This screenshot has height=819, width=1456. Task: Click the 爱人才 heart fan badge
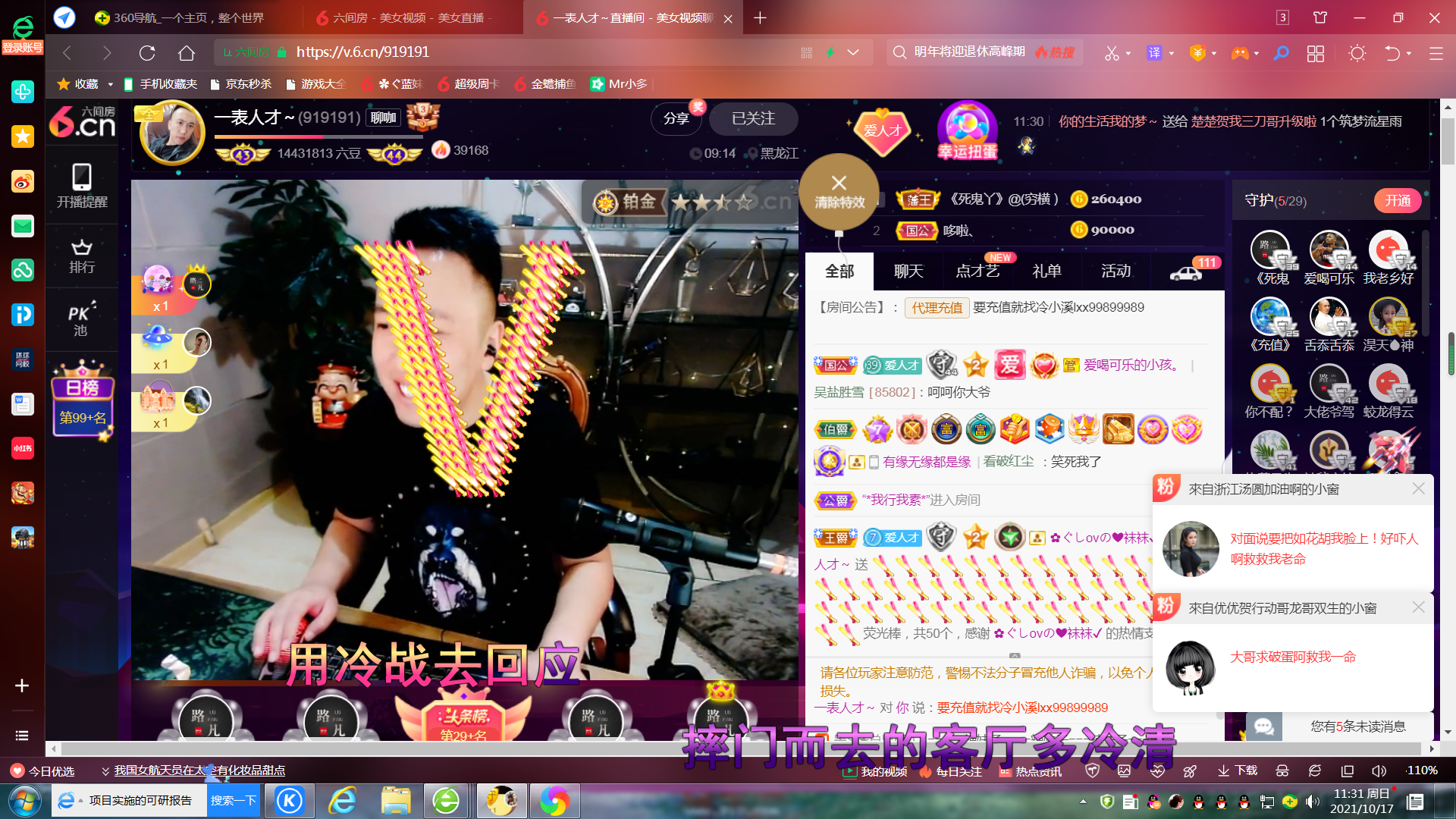click(x=883, y=130)
